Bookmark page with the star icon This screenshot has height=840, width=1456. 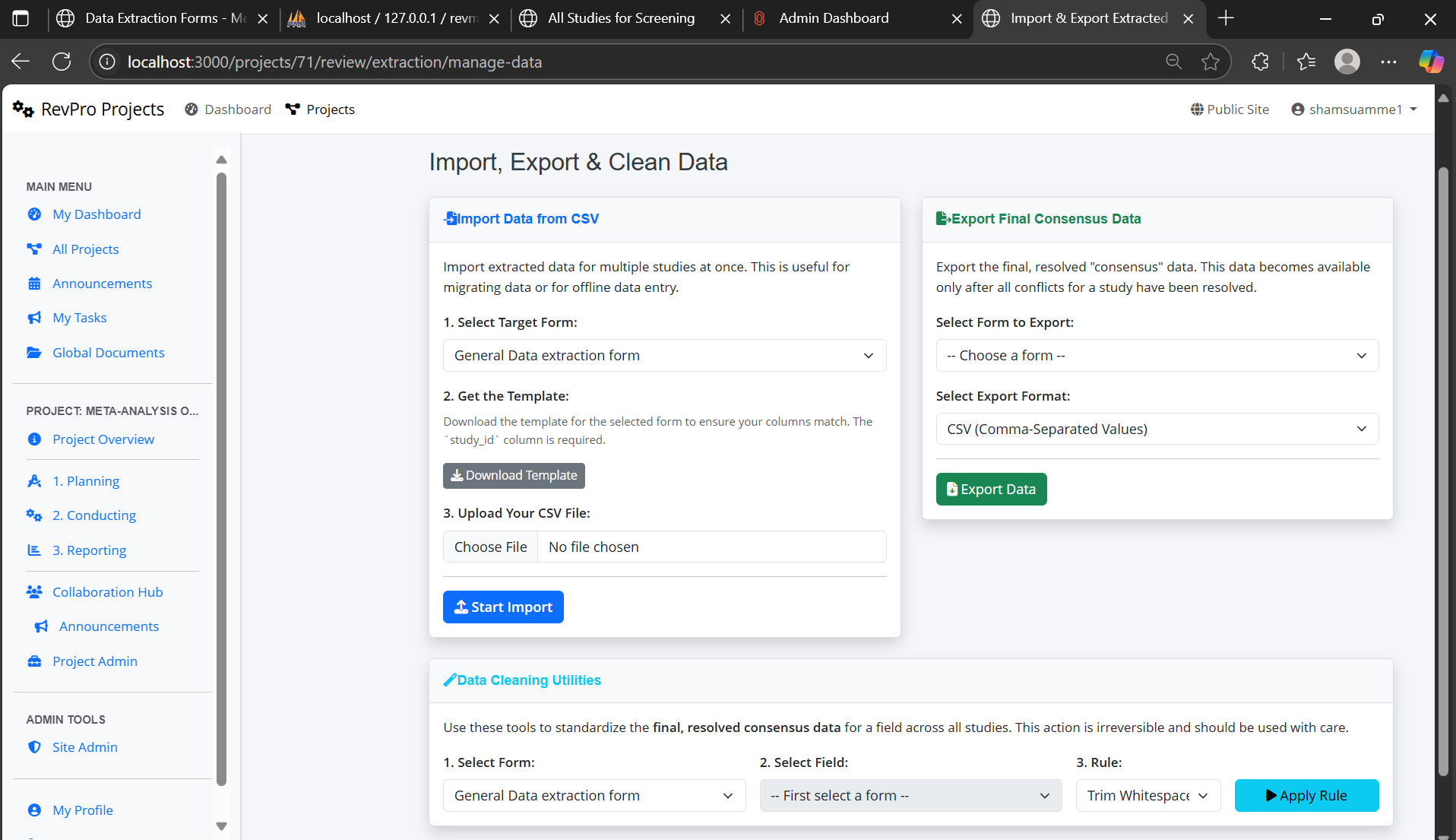click(1211, 62)
